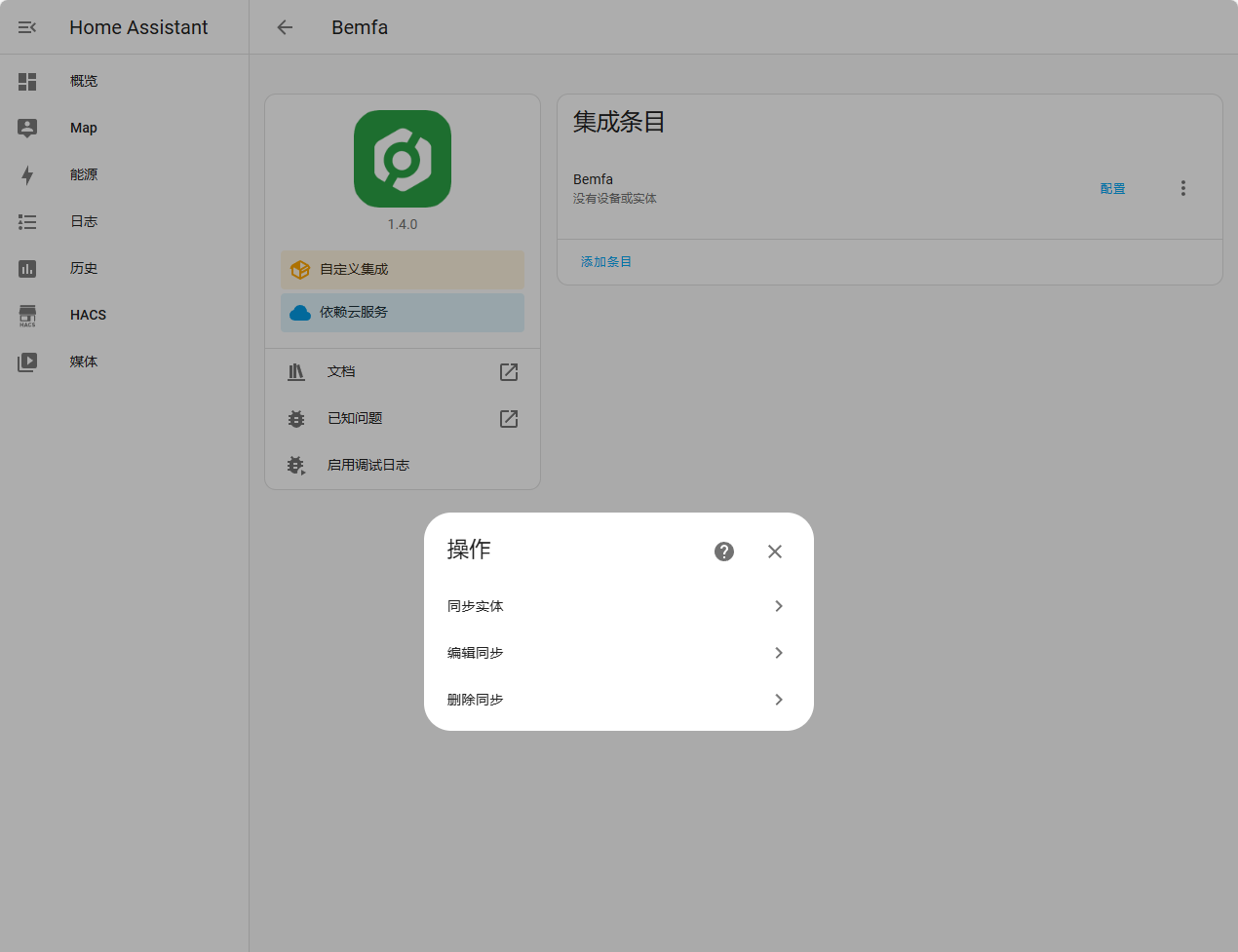Open the 文档 documentation link

click(403, 372)
